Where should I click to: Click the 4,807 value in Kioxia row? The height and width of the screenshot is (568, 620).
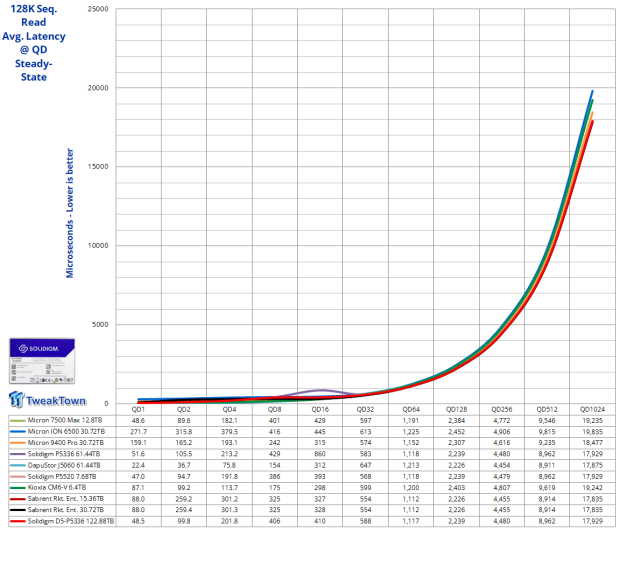click(502, 488)
